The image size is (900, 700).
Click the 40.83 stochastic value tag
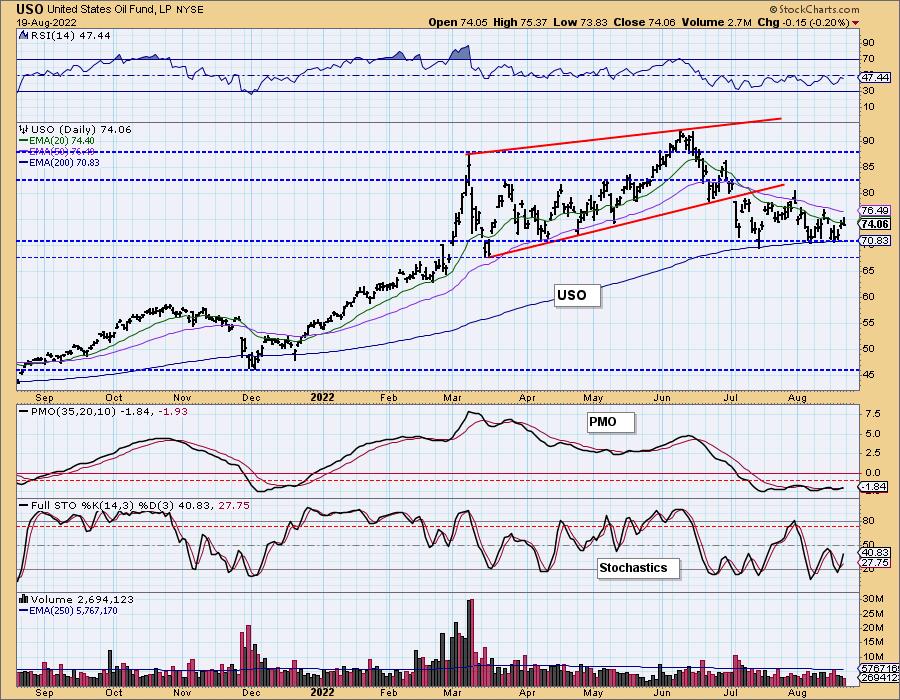pos(875,553)
